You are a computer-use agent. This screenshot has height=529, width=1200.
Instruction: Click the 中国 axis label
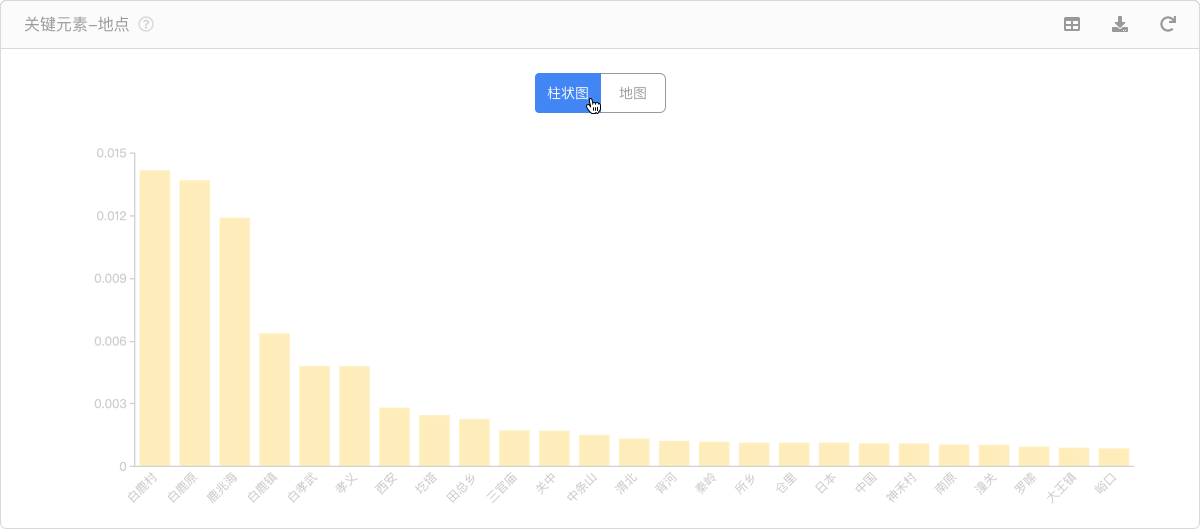tap(864, 485)
